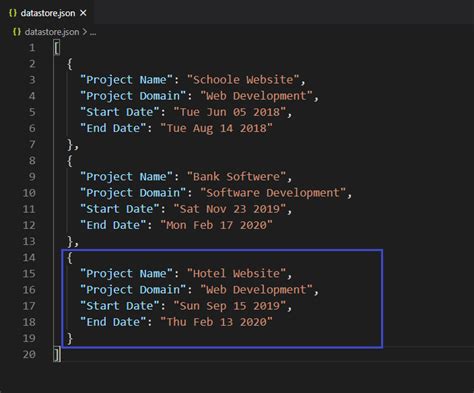Click line number 1
The width and height of the screenshot is (474, 393).
(32, 48)
